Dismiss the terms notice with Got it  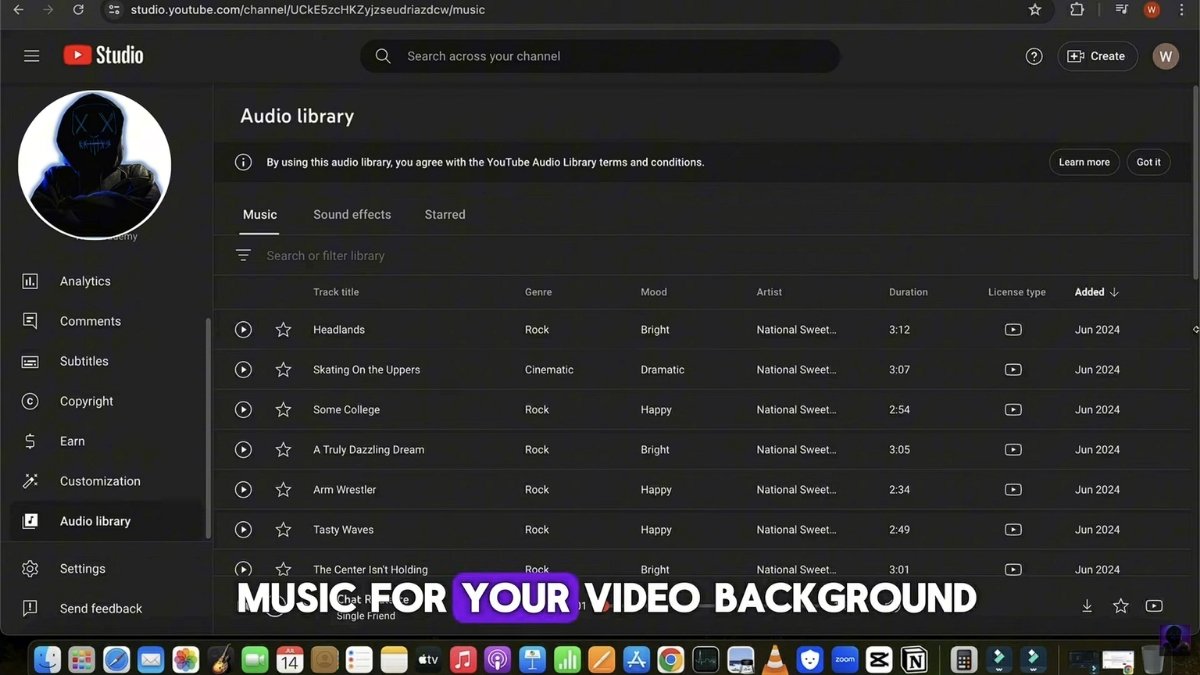pyautogui.click(x=1148, y=161)
